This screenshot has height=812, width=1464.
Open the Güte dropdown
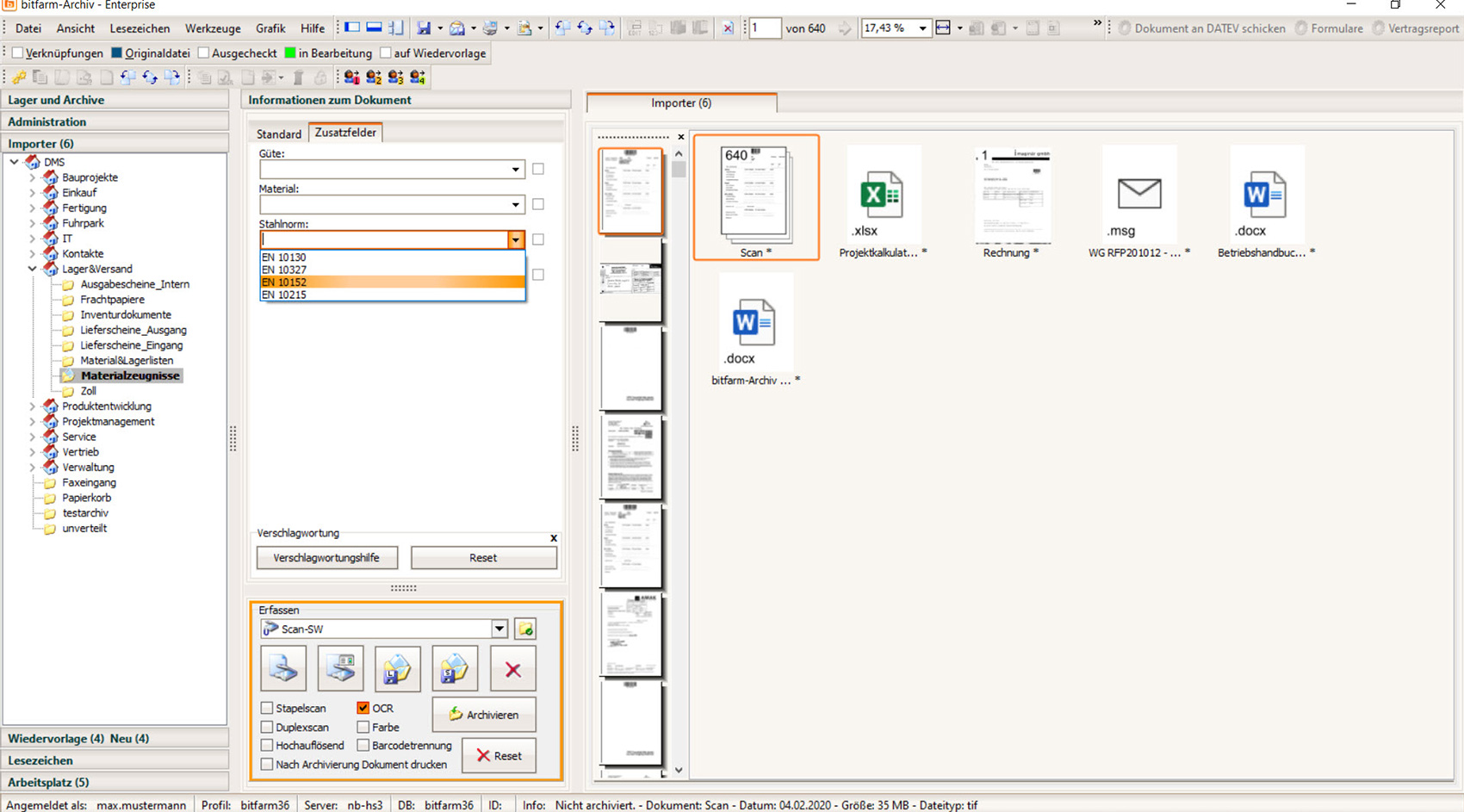[515, 170]
